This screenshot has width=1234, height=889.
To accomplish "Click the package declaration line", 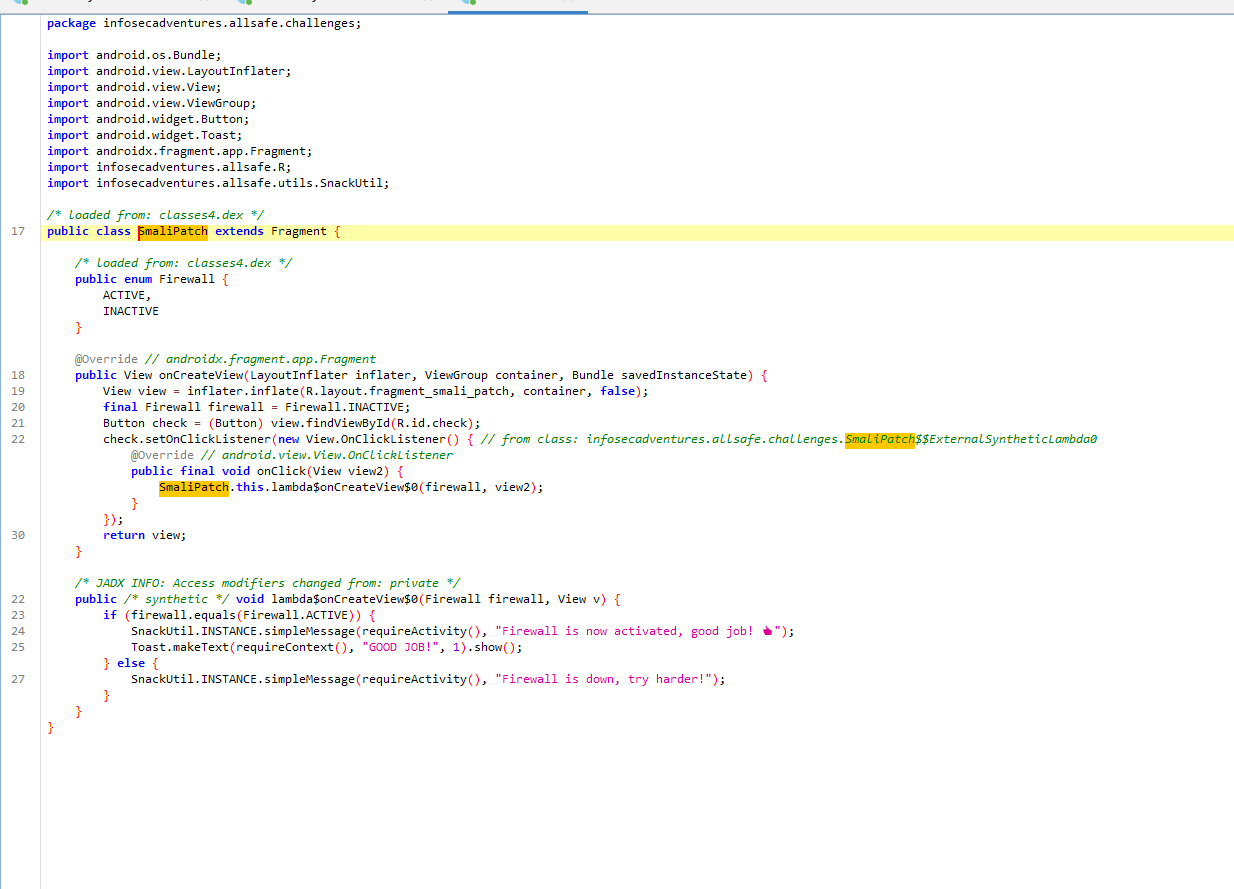I will (x=204, y=23).
